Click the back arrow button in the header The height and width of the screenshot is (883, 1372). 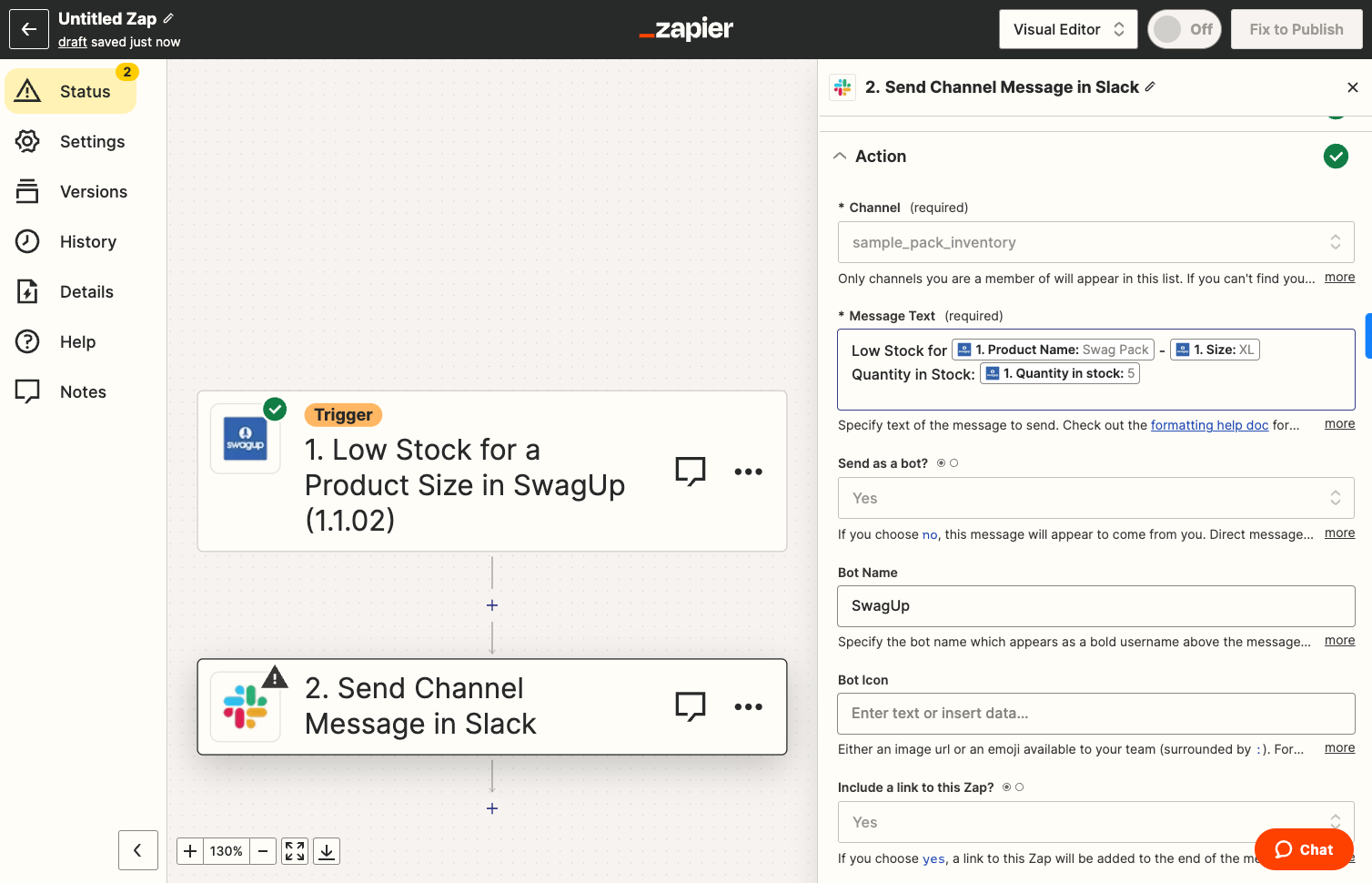pos(29,29)
